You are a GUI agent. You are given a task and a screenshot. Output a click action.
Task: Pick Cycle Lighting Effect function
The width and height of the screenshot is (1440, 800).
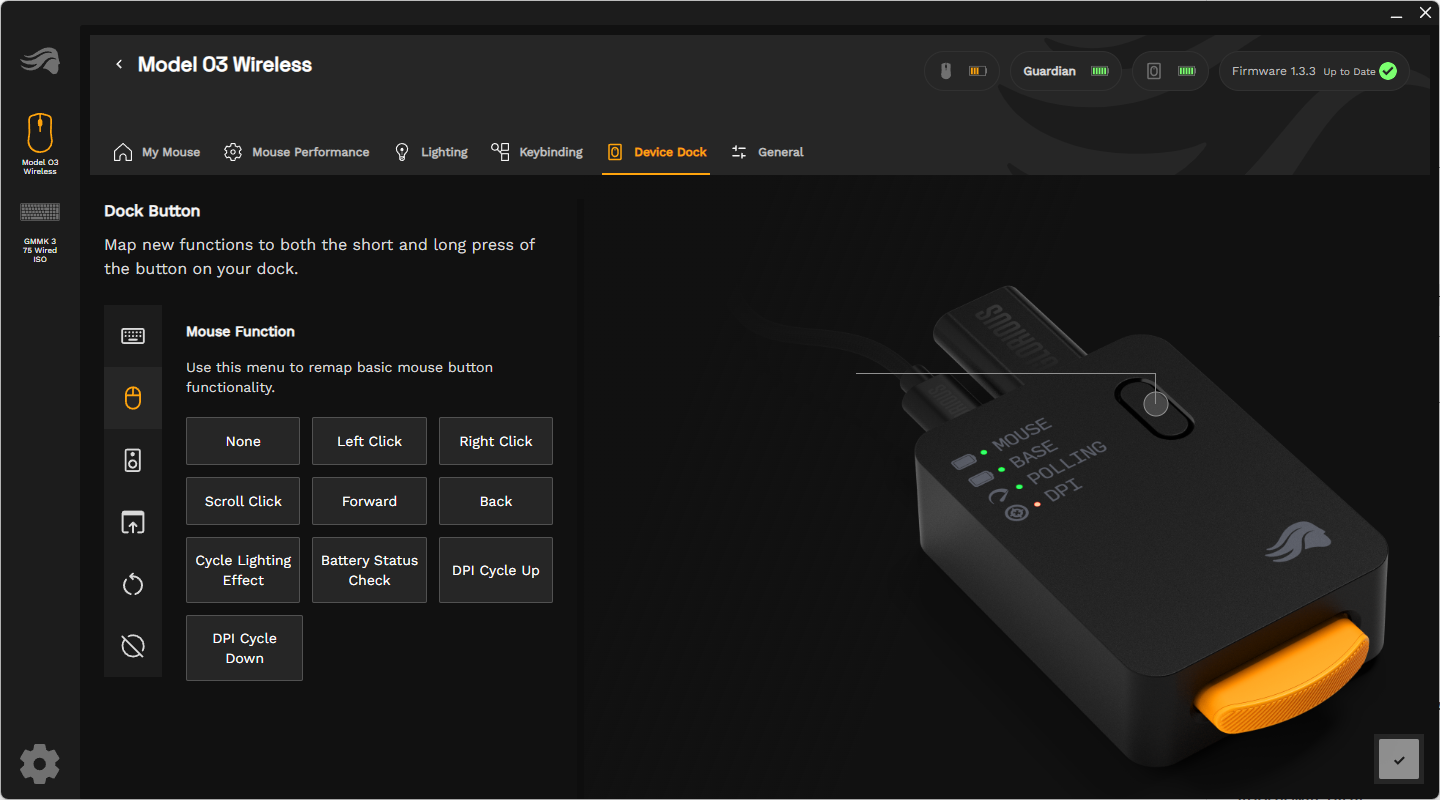243,570
